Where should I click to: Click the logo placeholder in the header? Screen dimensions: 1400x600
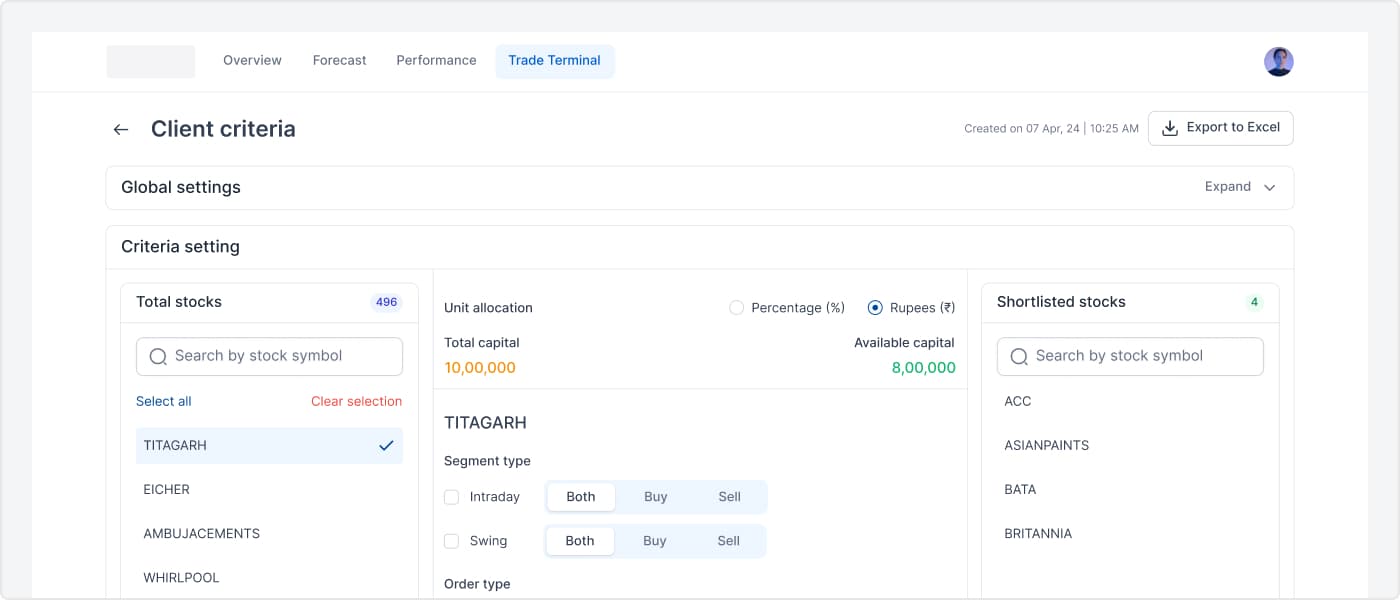(x=151, y=61)
